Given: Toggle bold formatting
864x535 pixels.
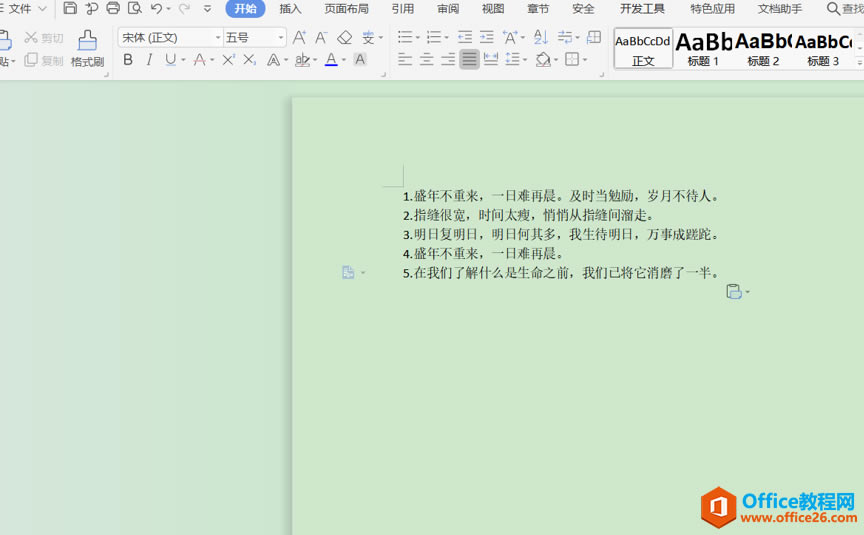Looking at the screenshot, I should (x=128, y=60).
